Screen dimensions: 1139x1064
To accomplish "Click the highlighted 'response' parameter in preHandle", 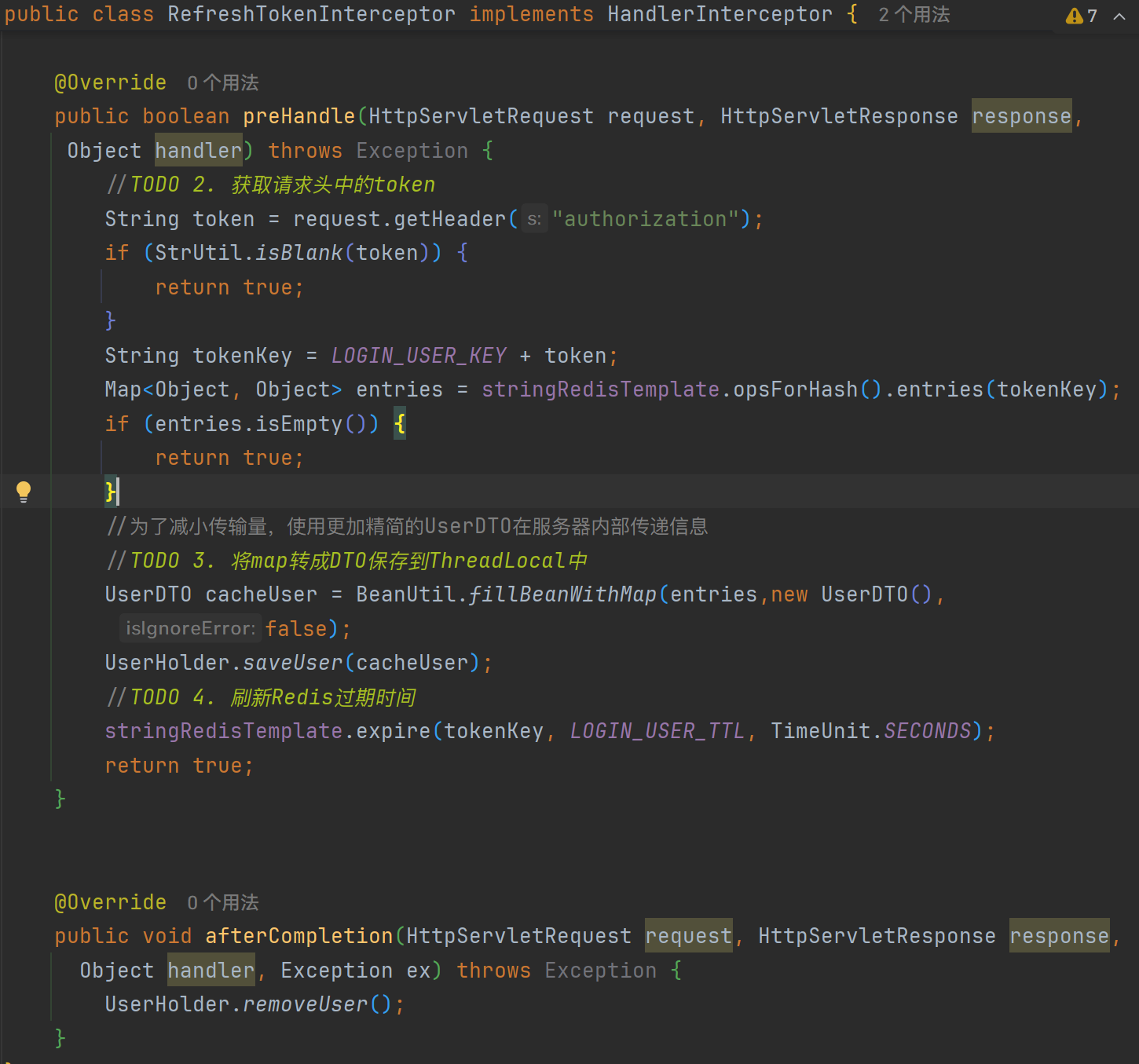I will click(x=1022, y=116).
